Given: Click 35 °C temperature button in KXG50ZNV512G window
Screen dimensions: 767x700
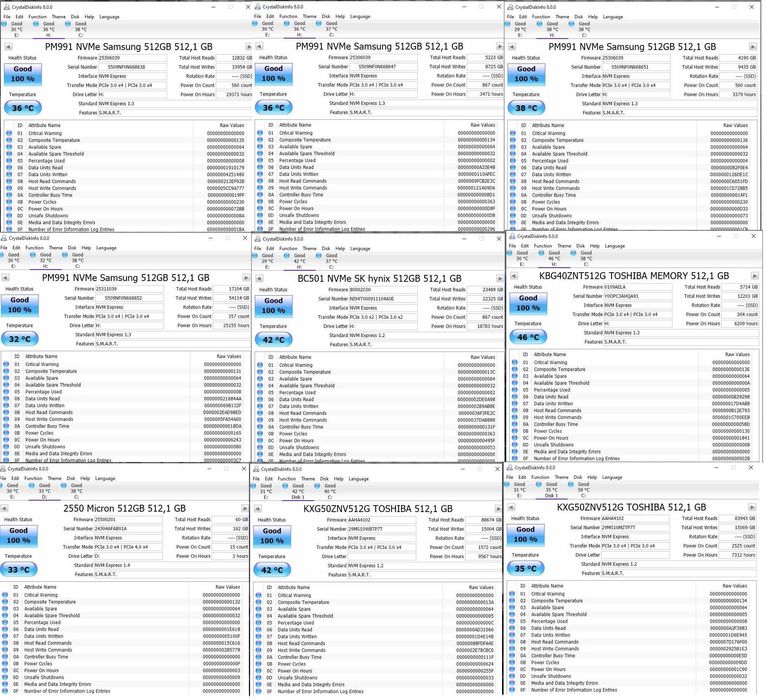Looking at the screenshot, I should (525, 568).
